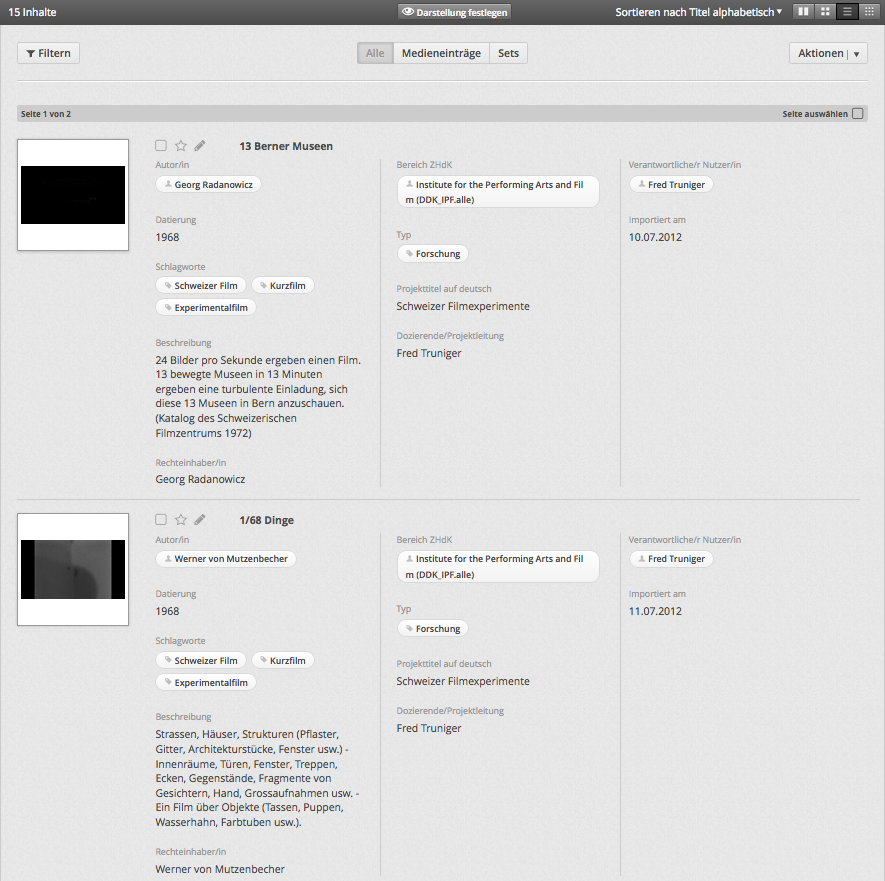Open the 1/68 Dinge video thumbnail

[73, 569]
